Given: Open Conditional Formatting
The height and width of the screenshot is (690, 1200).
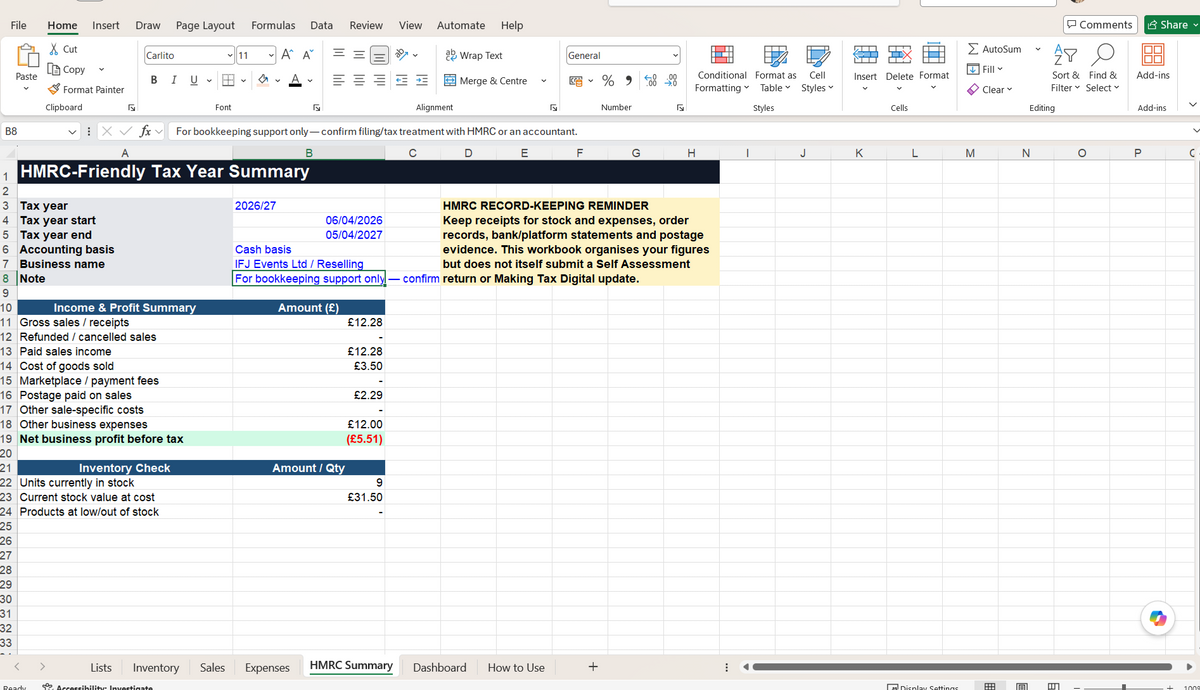Looking at the screenshot, I should [x=722, y=68].
